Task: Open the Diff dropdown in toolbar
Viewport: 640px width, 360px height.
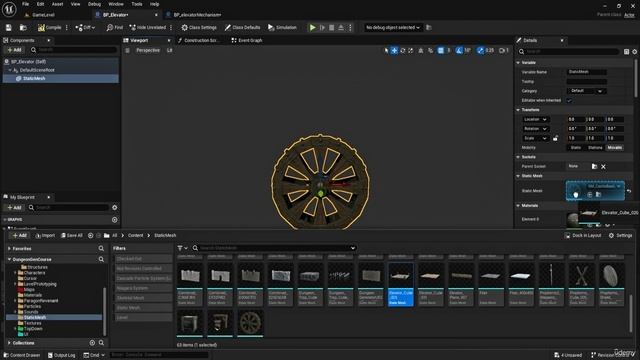Action: tap(85, 27)
